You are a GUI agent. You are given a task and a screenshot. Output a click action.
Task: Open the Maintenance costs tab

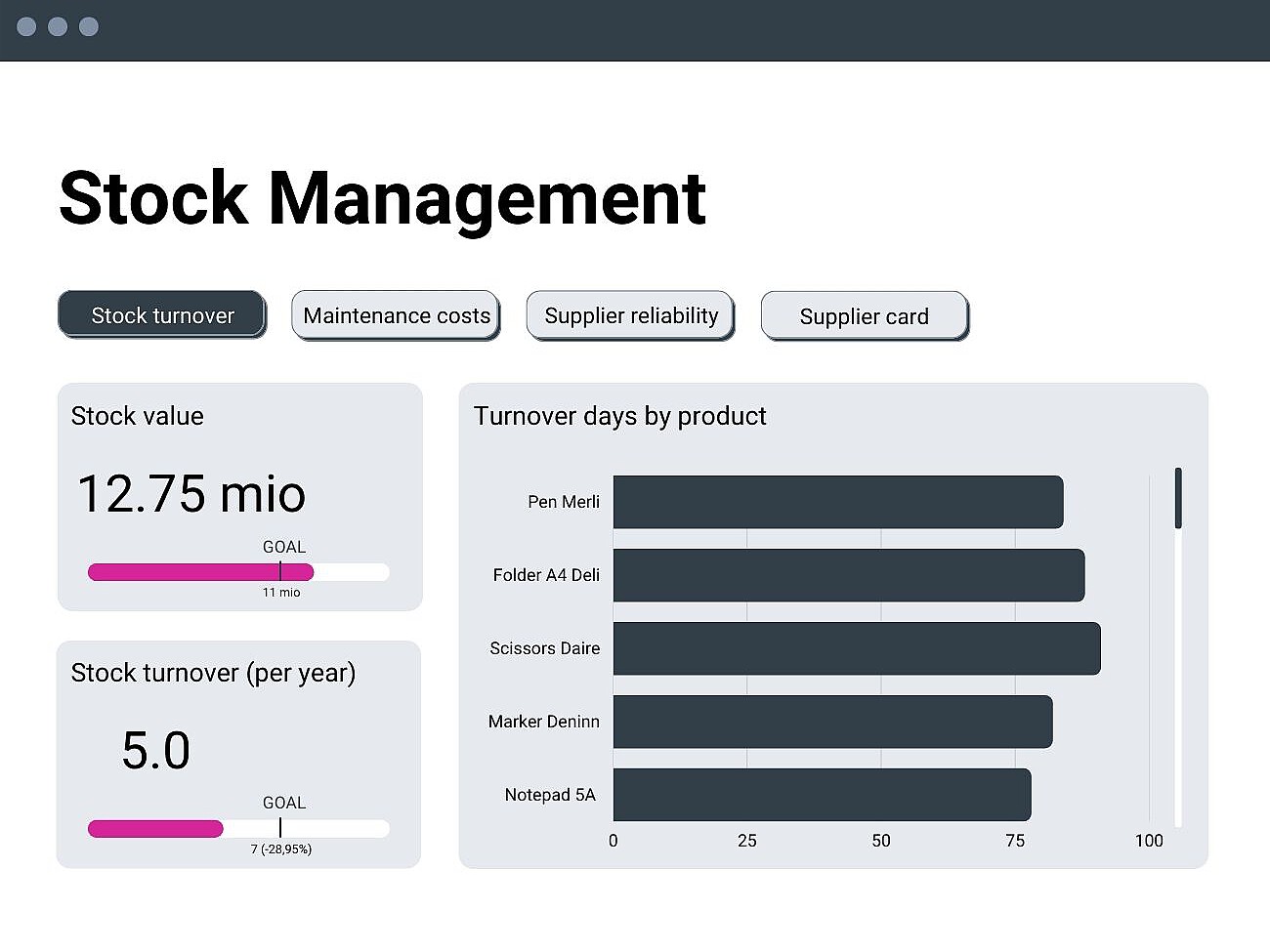point(396,314)
